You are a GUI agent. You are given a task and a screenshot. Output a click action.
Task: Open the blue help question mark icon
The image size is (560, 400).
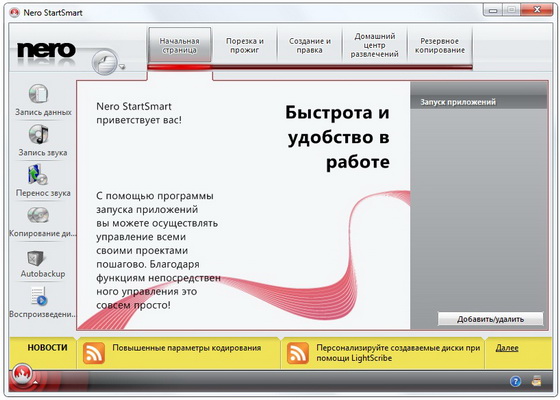[x=515, y=381]
